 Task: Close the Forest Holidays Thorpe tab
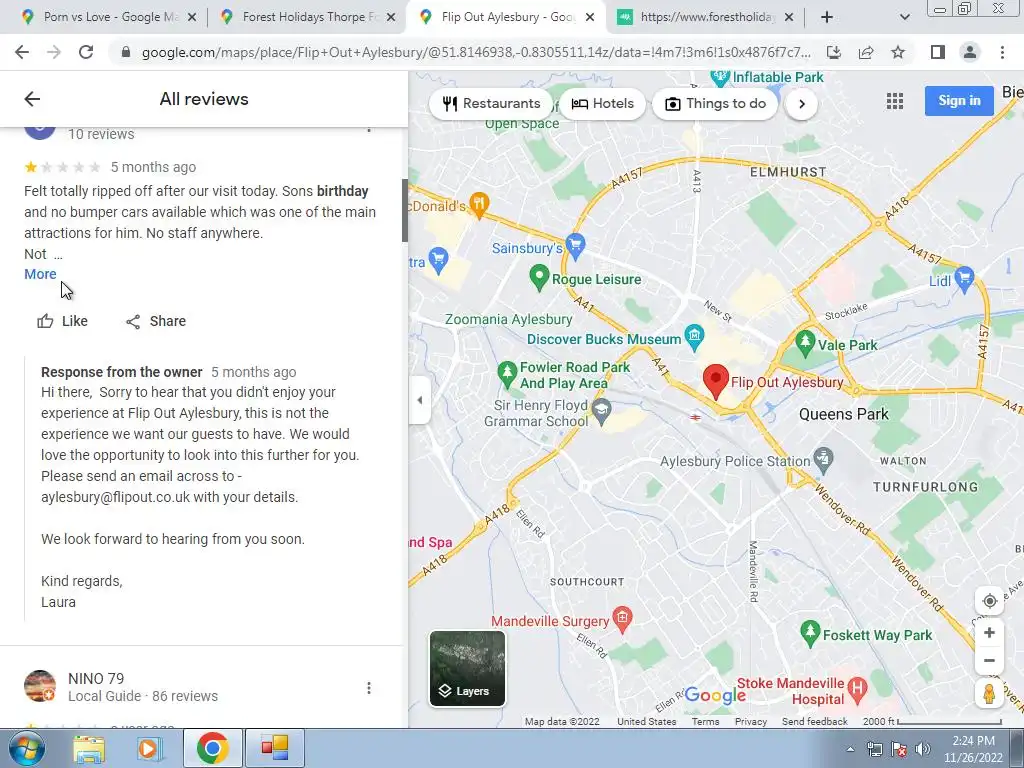click(x=391, y=18)
